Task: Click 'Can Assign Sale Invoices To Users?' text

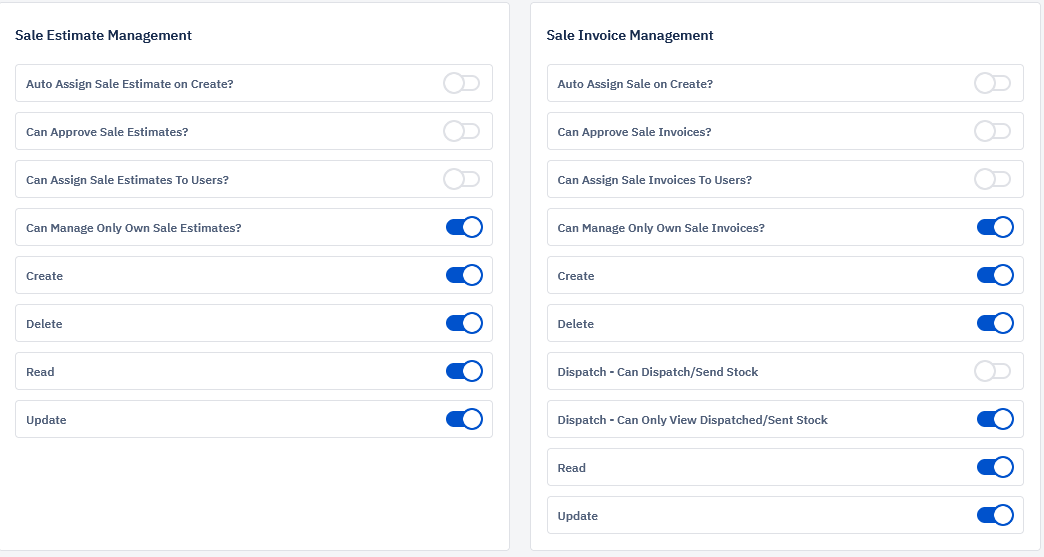Action: coord(654,180)
